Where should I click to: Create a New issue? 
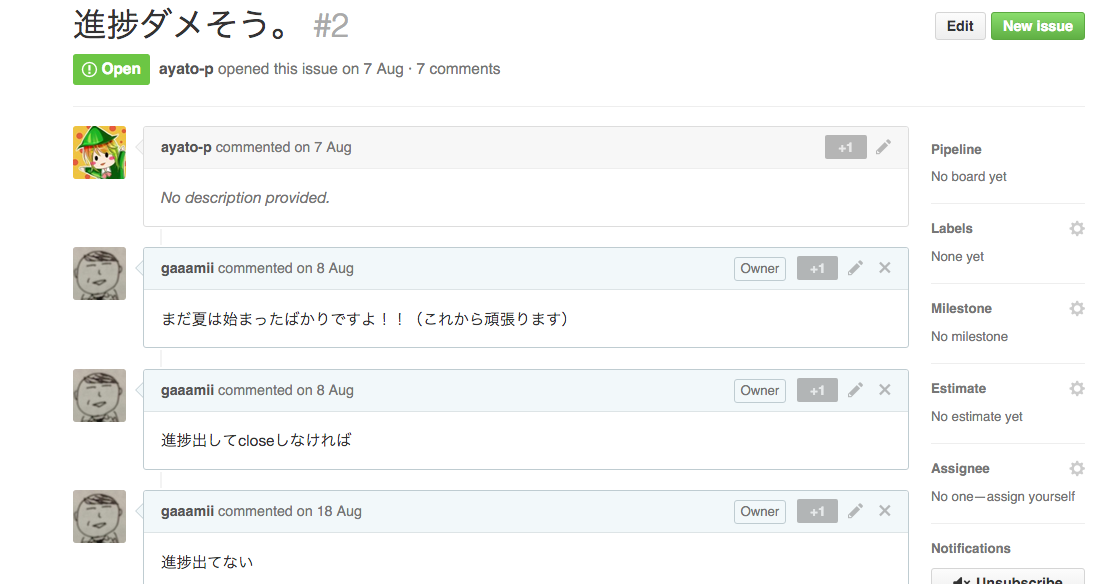pyautogui.click(x=1038, y=26)
